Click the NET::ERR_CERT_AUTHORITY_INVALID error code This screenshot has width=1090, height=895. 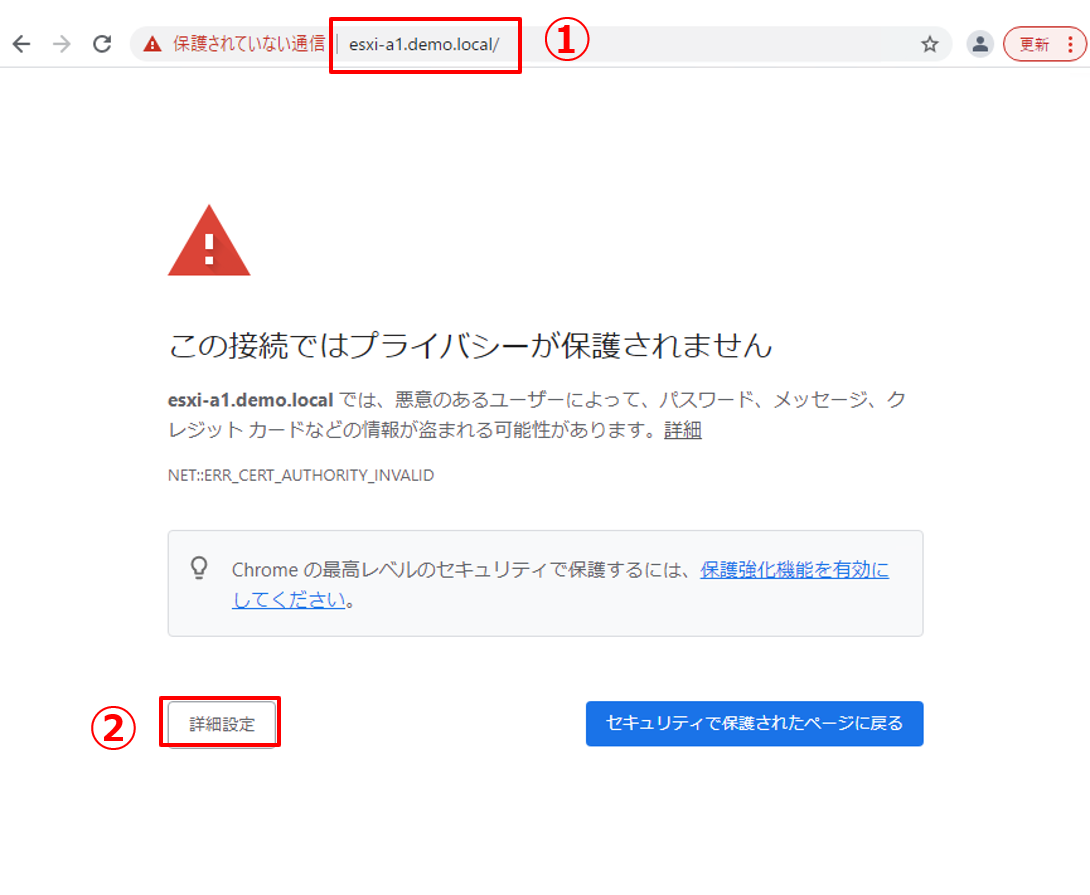(x=300, y=475)
